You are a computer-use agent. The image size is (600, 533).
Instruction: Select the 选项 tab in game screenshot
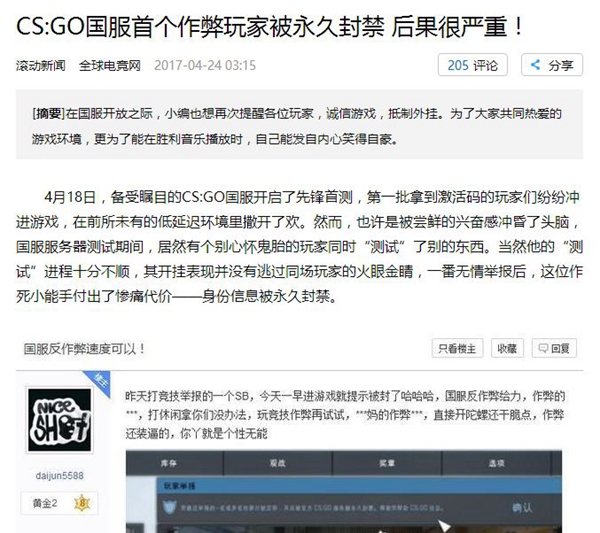(x=496, y=463)
